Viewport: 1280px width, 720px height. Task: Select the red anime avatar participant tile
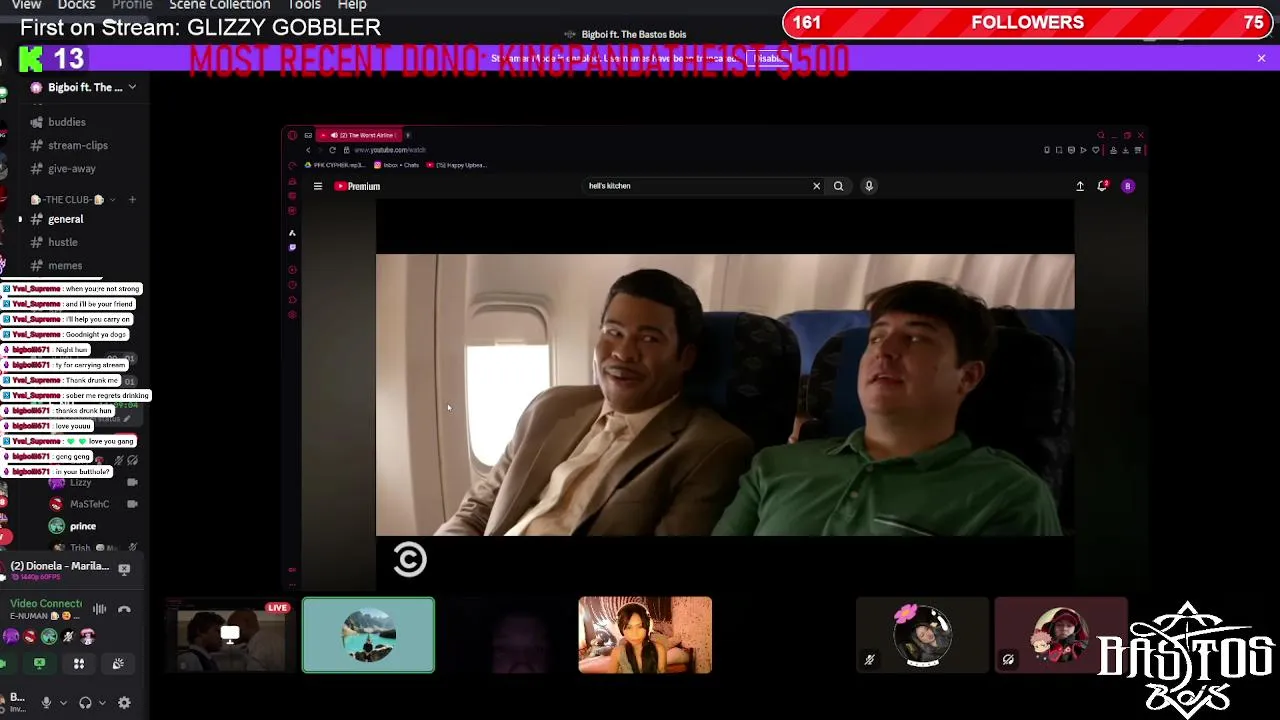tap(1060, 636)
